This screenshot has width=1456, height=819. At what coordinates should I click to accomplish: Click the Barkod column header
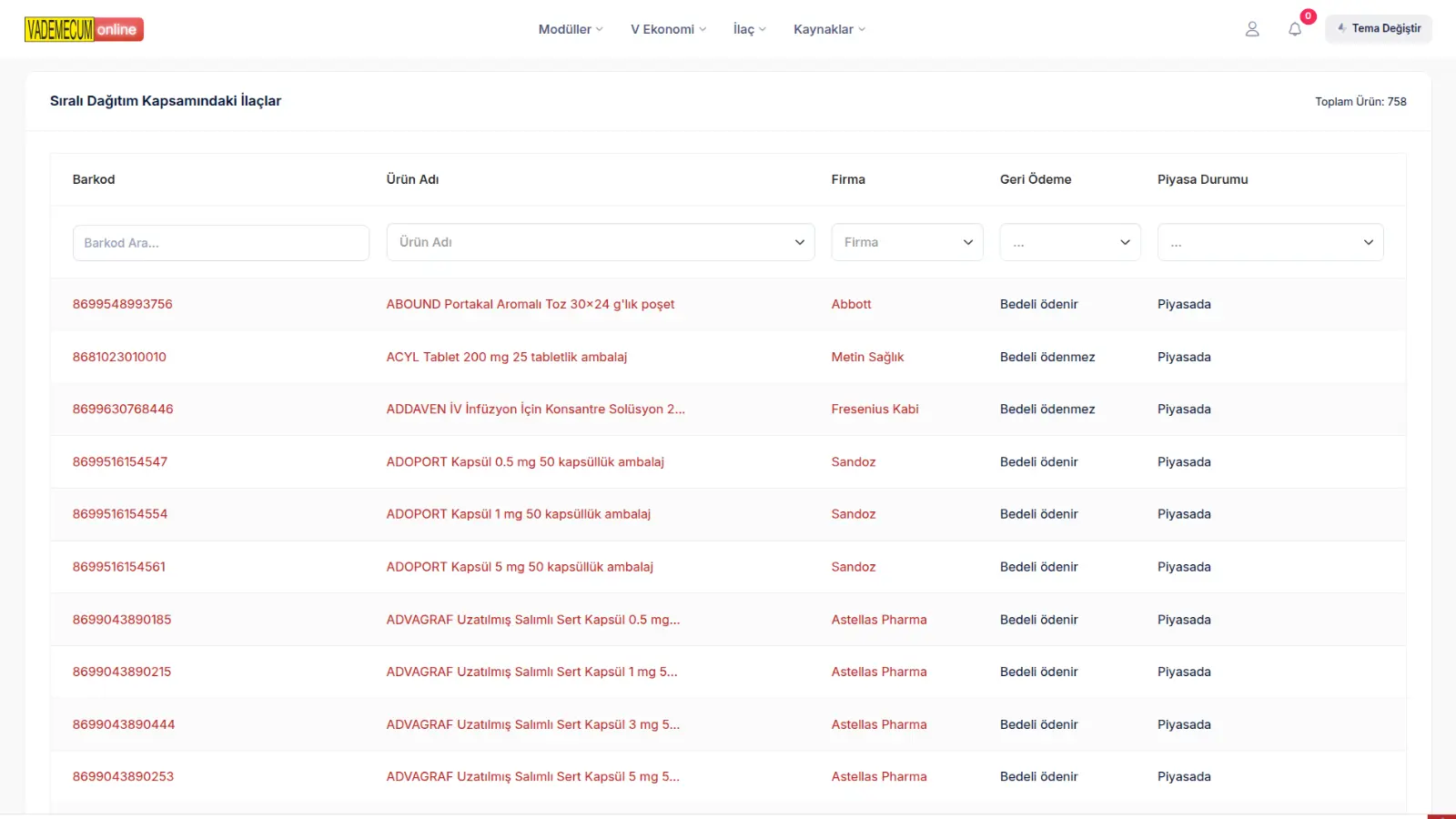tap(94, 179)
